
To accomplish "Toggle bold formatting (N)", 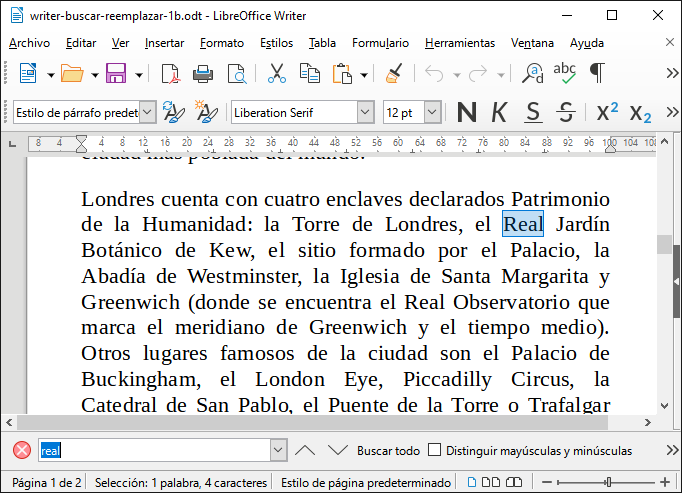I will click(465, 112).
